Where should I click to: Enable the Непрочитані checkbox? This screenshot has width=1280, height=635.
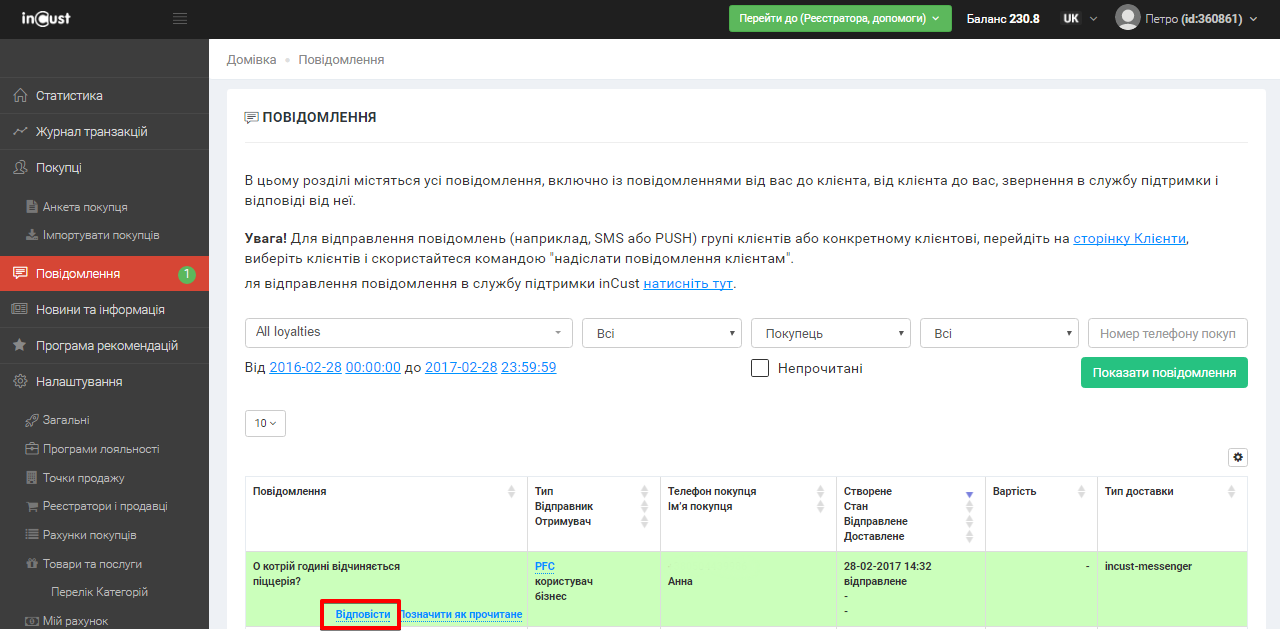pos(760,368)
